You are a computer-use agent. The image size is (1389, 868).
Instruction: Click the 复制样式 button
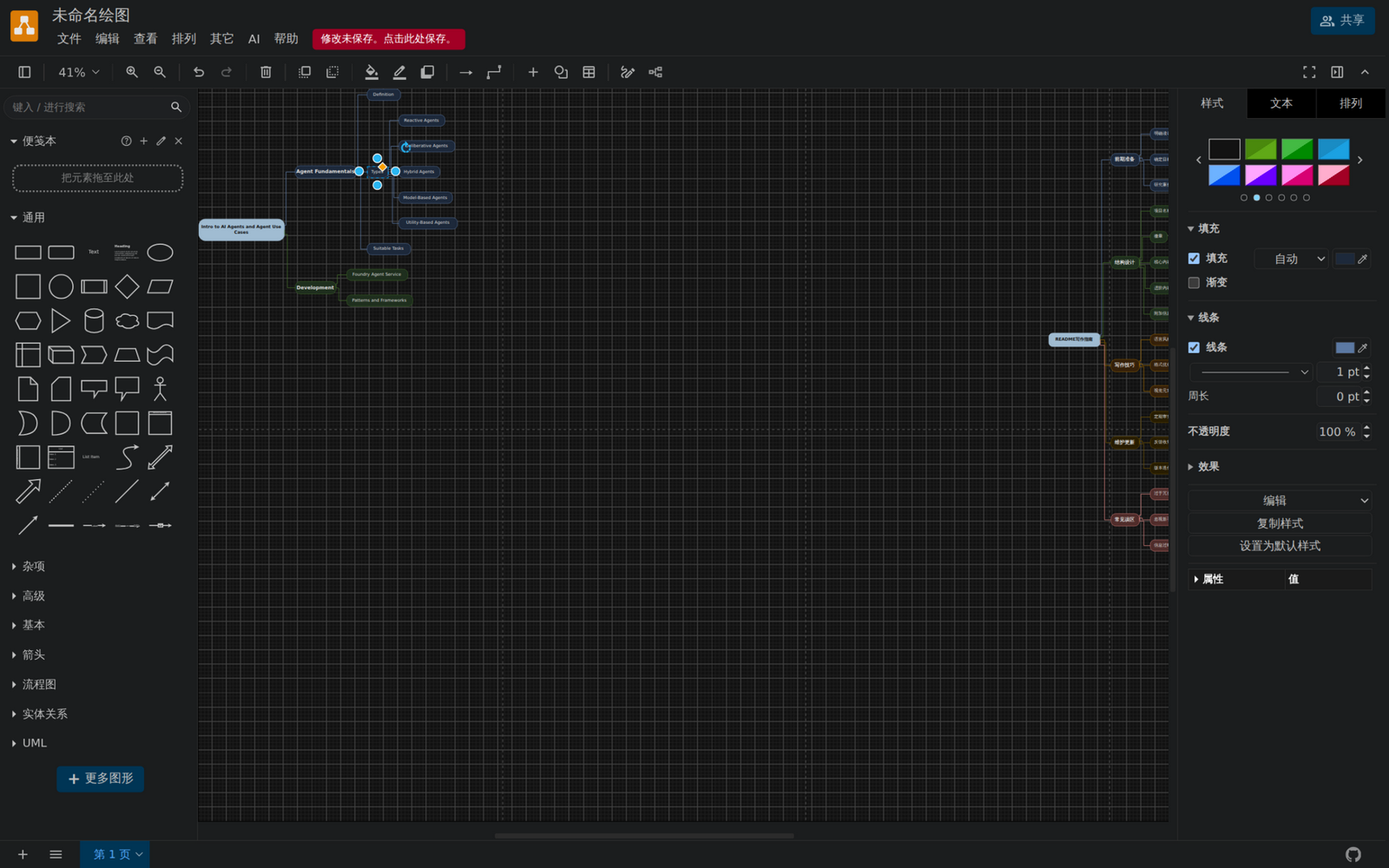[x=1280, y=523]
